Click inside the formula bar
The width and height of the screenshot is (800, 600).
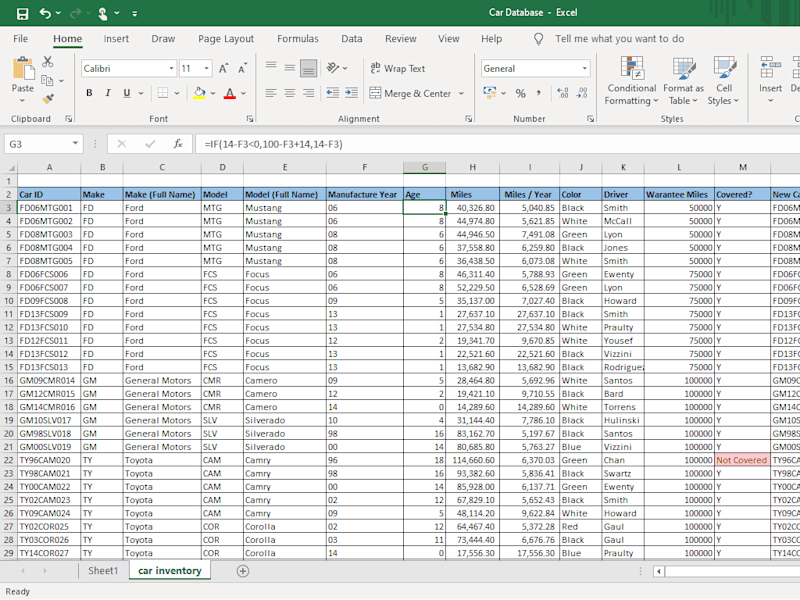(x=497, y=144)
